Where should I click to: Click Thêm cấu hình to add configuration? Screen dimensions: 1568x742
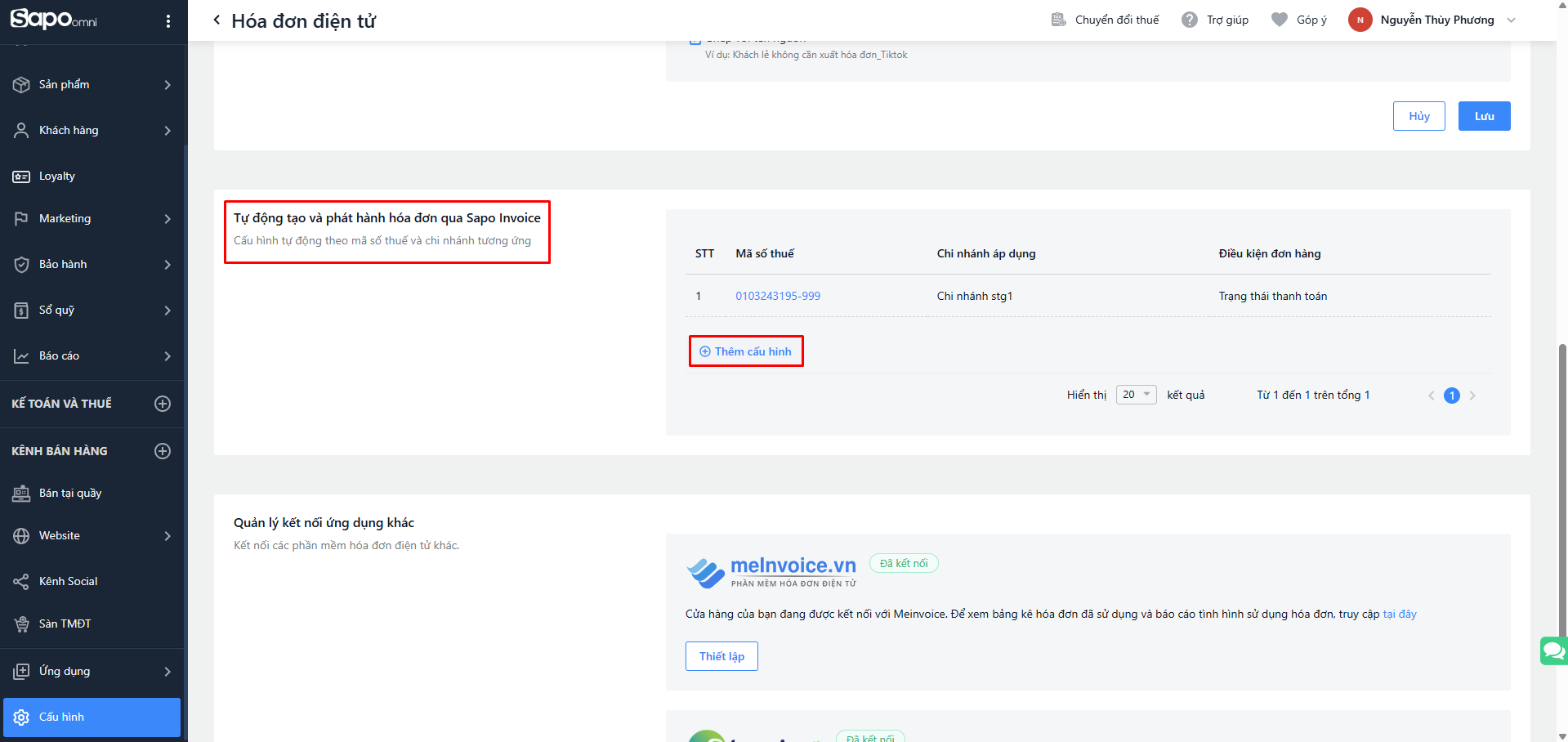[x=746, y=351]
